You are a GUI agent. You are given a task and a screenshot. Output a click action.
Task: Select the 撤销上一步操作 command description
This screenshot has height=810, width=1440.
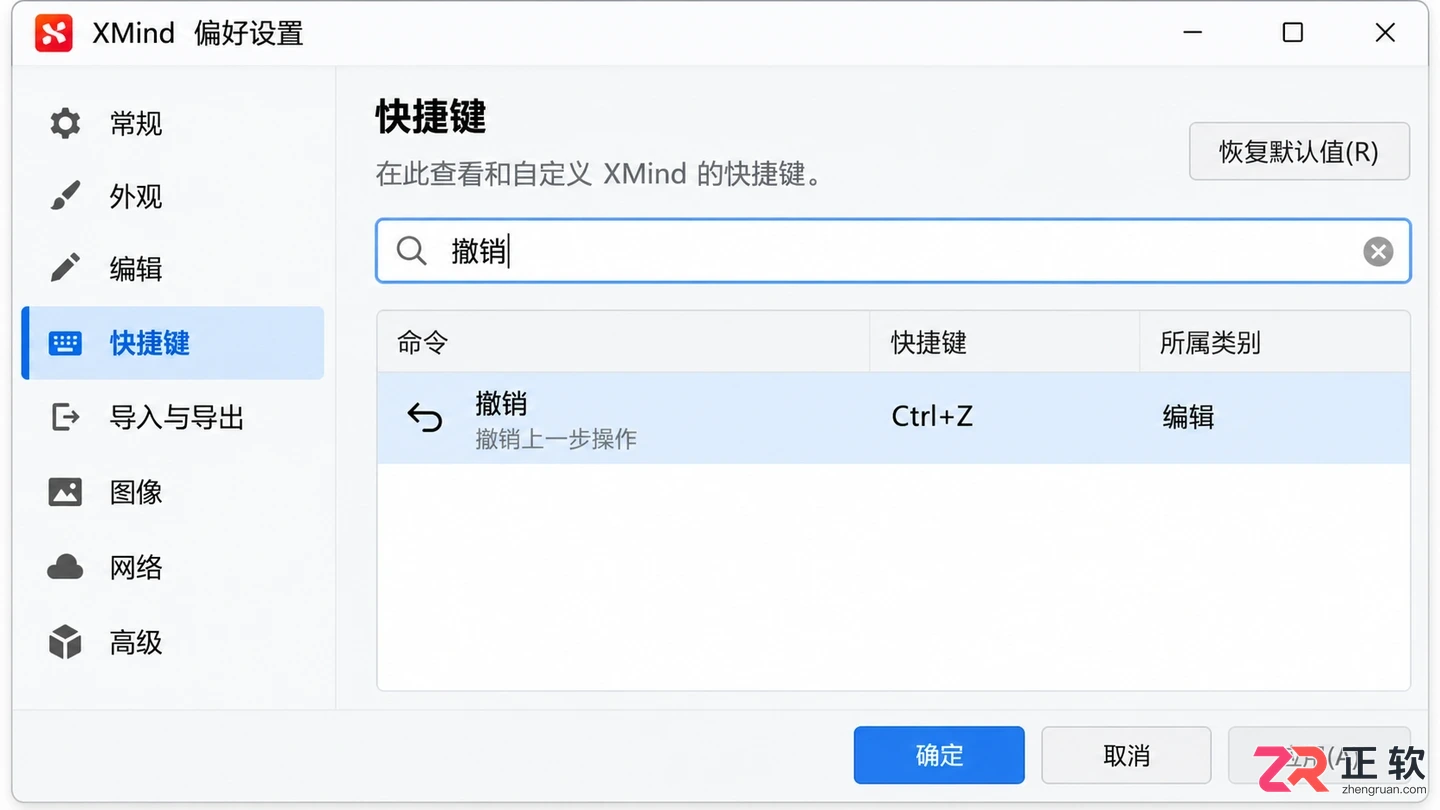click(x=556, y=439)
